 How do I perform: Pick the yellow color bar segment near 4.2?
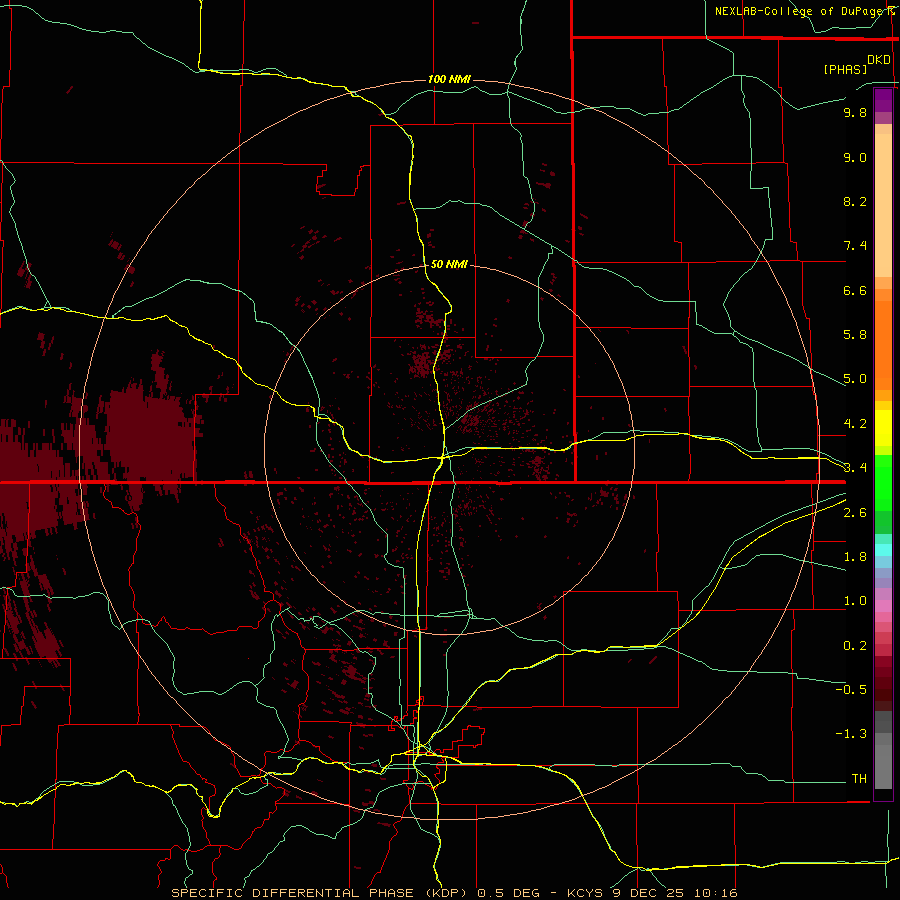(x=883, y=428)
